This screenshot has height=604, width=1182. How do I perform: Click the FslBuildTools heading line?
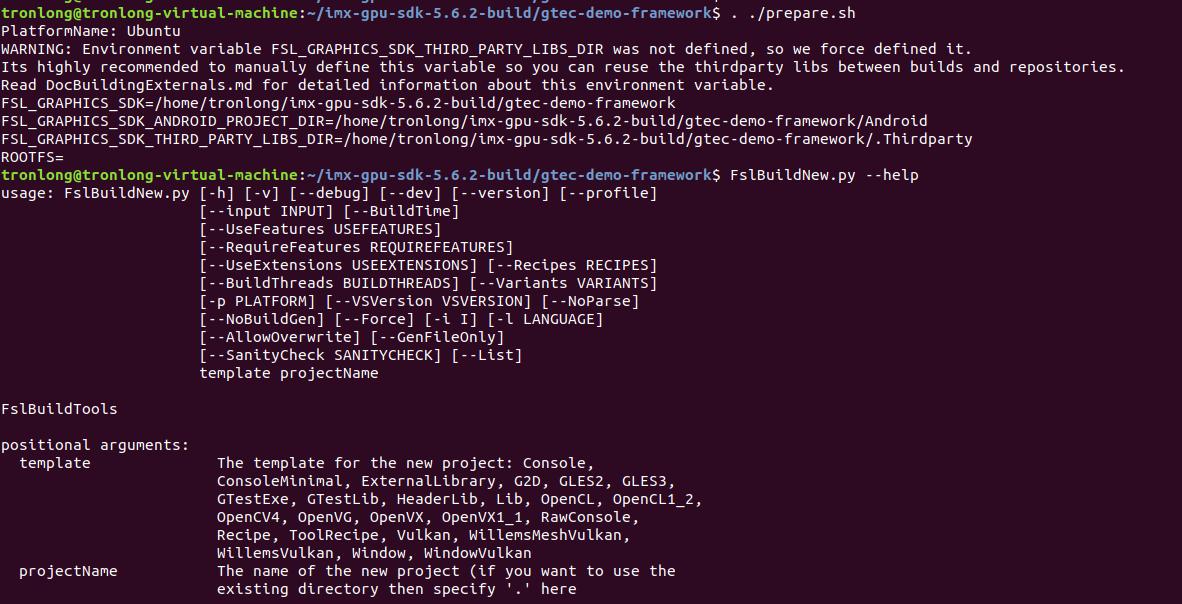point(59,409)
